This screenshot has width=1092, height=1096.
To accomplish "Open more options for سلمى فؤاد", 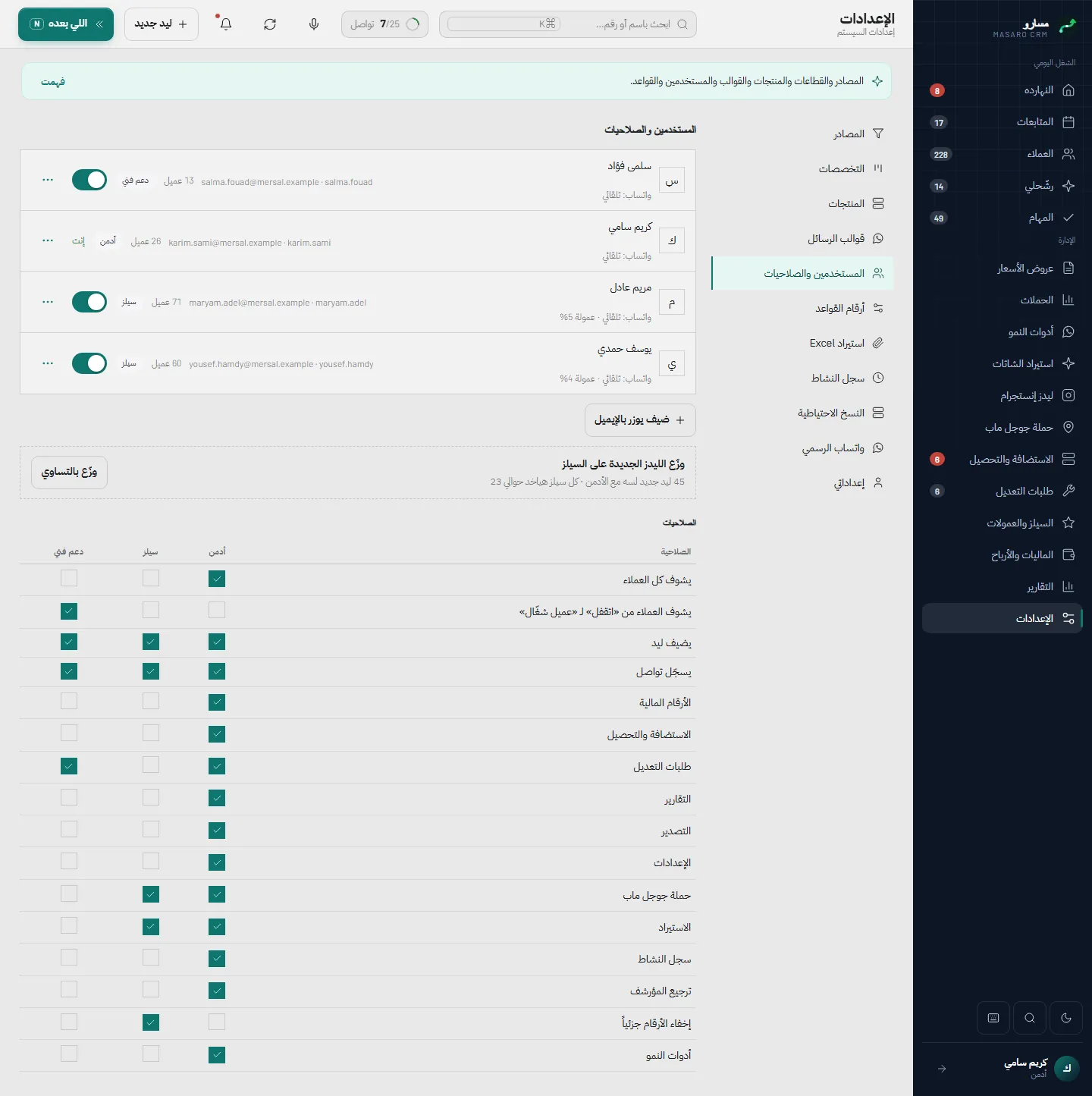I will pyautogui.click(x=48, y=180).
